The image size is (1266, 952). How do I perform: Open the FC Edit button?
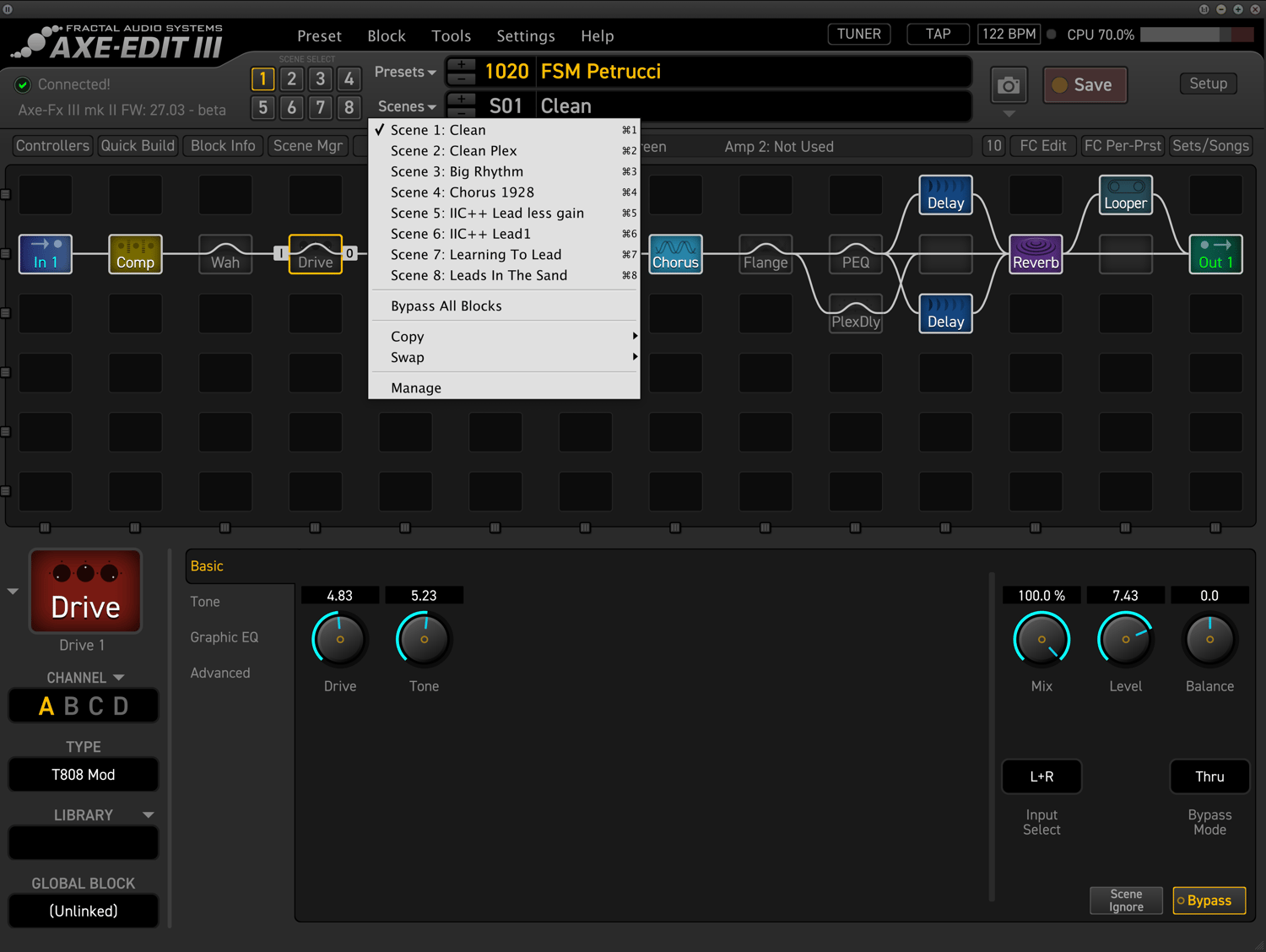pyautogui.click(x=1043, y=146)
